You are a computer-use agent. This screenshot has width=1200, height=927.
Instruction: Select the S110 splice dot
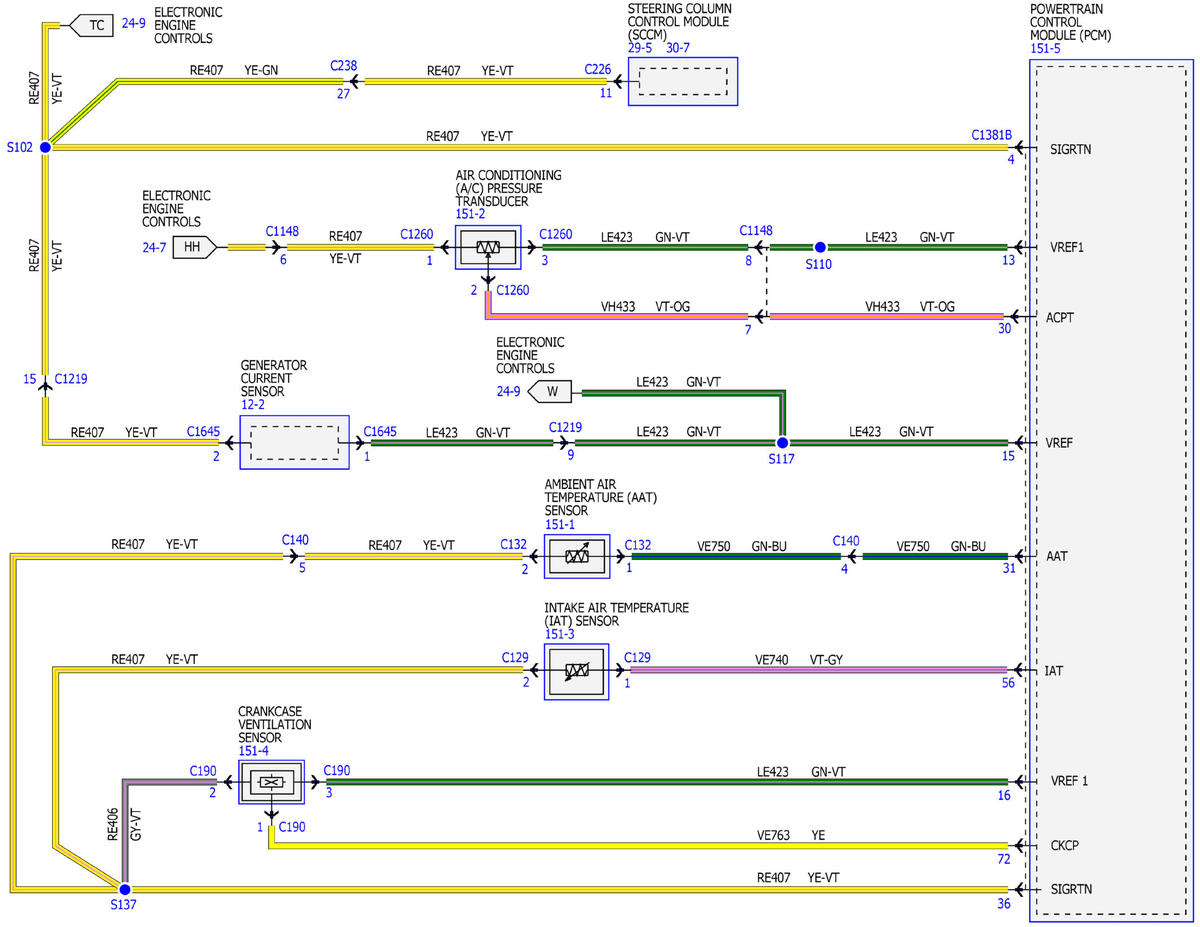coord(820,247)
